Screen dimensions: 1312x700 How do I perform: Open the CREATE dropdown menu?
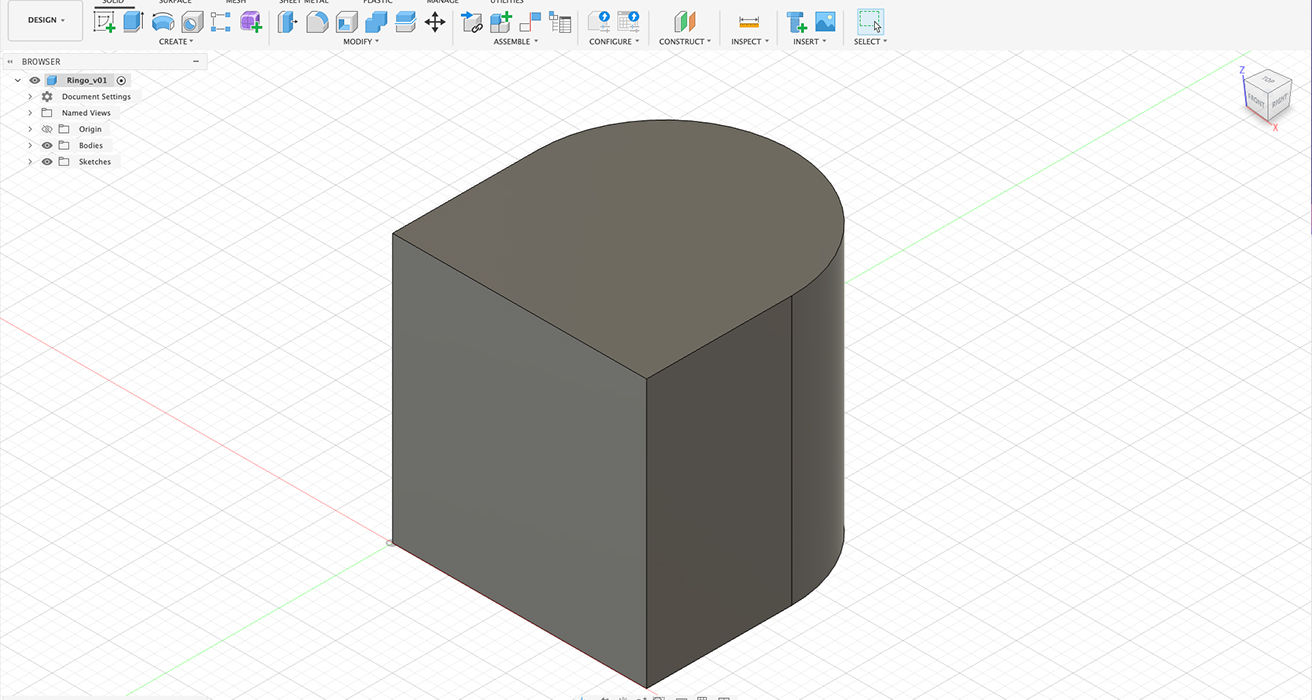click(176, 42)
